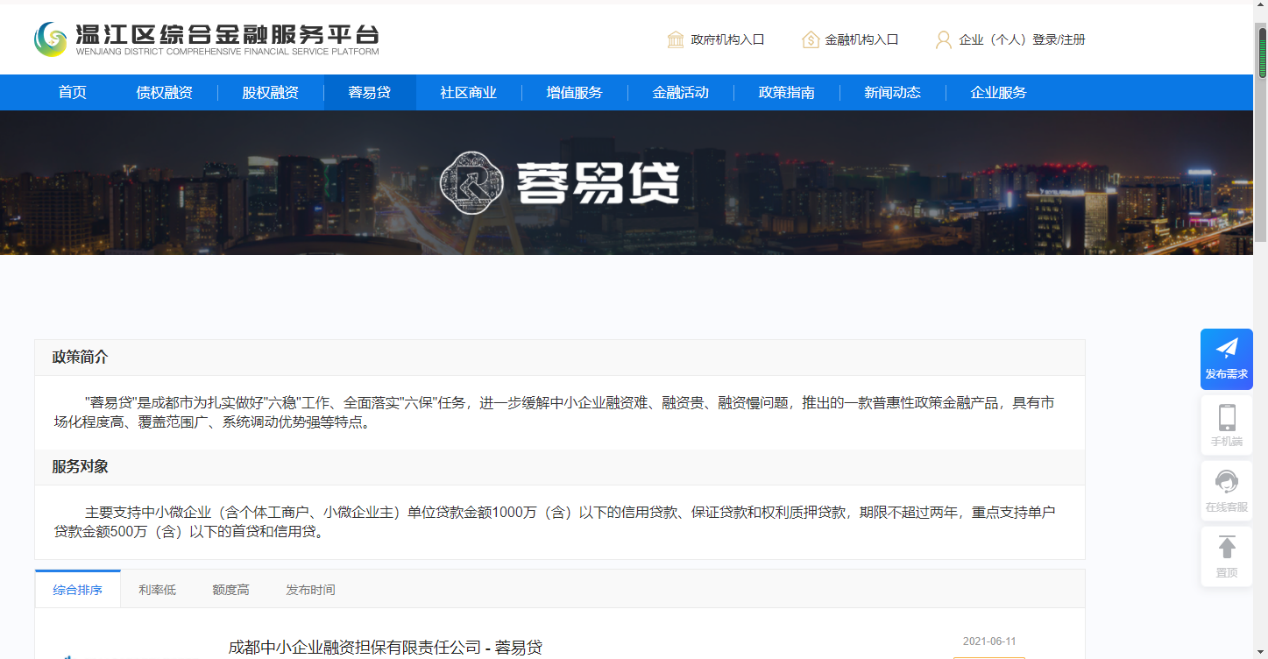
Task: Click the paper plane 发布需求 icon
Action: [1226, 348]
